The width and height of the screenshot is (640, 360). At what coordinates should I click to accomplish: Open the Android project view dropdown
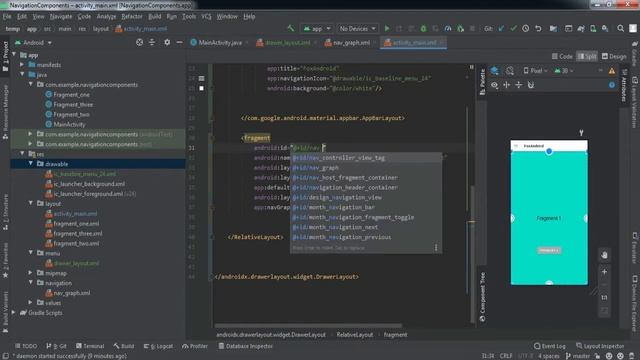[33, 42]
